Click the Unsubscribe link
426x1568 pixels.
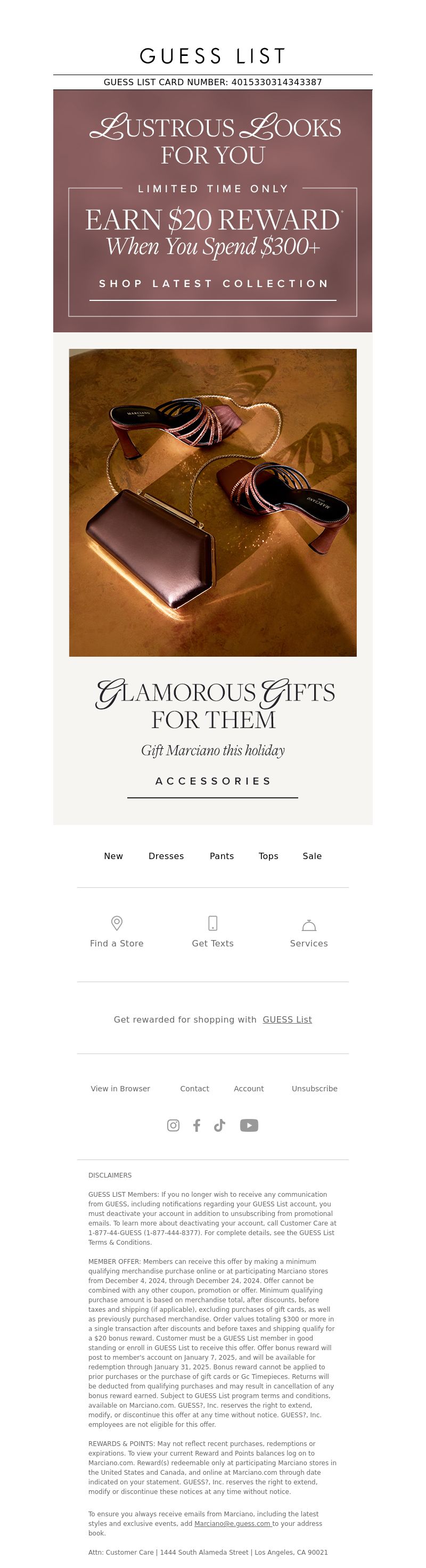point(315,1088)
